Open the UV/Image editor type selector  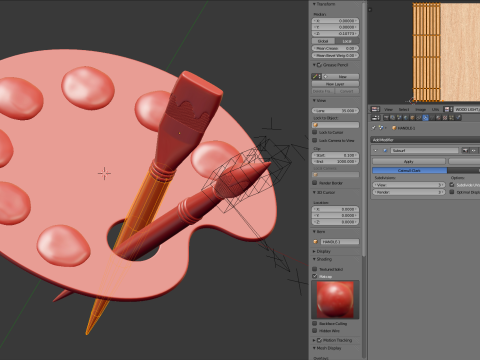pyautogui.click(x=375, y=109)
